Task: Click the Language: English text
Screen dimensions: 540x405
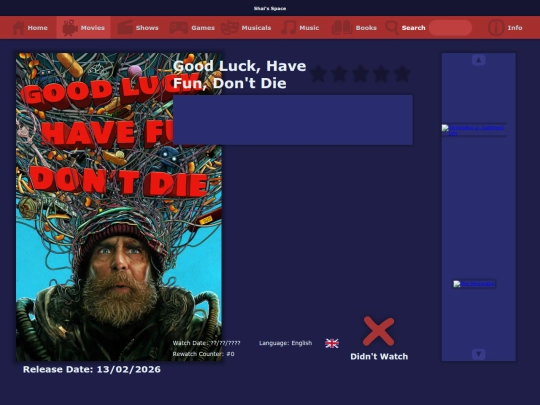Action: pos(285,343)
